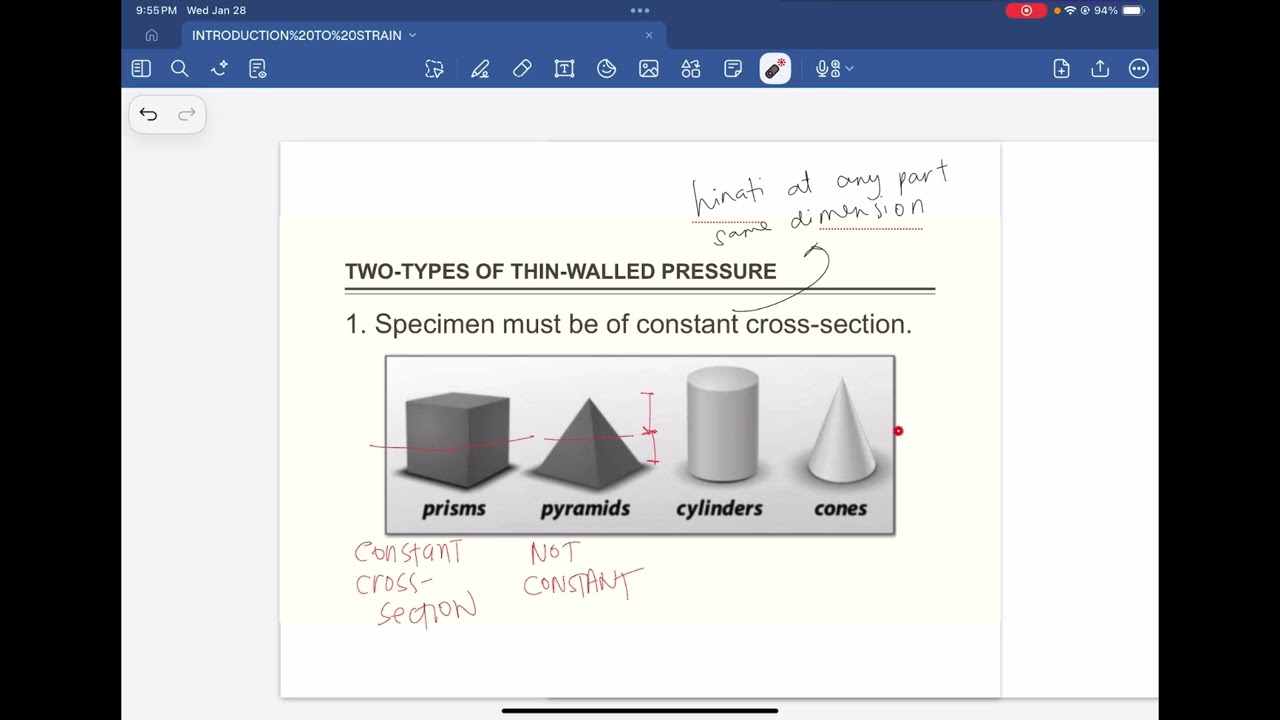
Task: Open the AI sparkle assistant tool
Action: (x=219, y=69)
